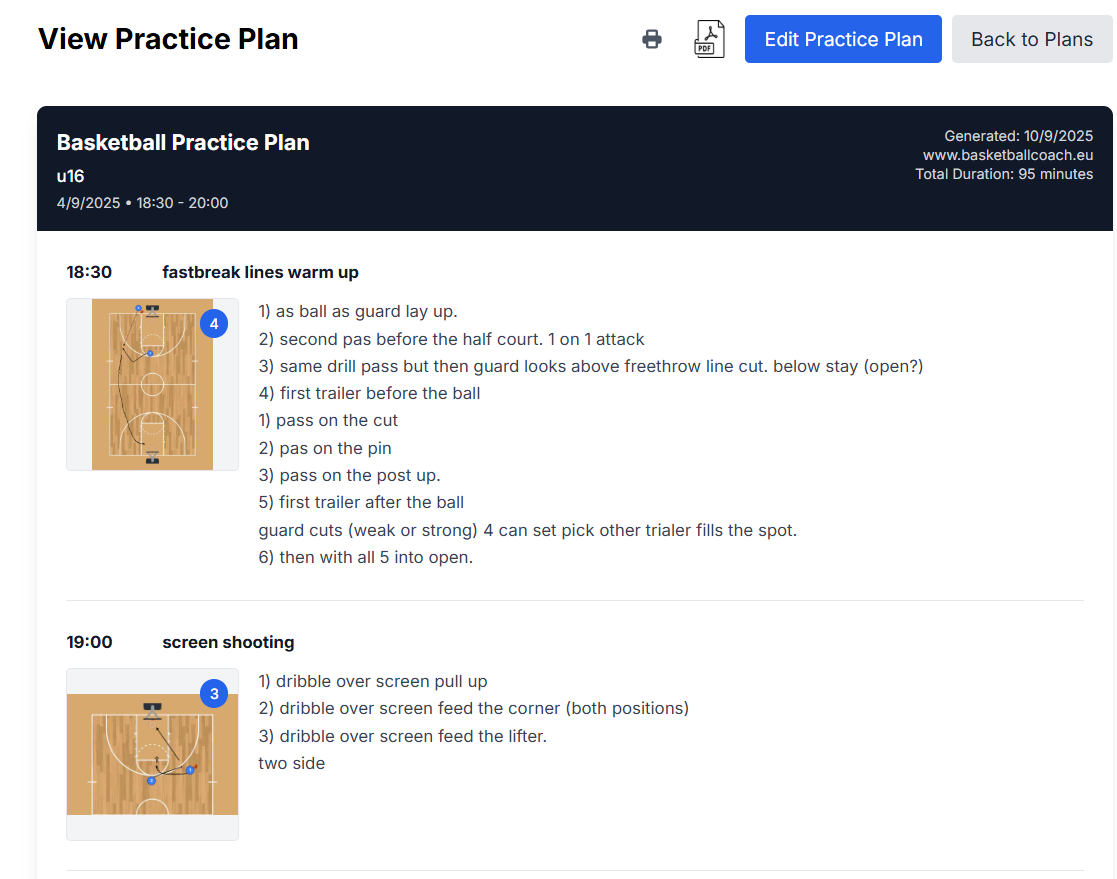Click the 19:00 drill start time
Screen dimensions: 1117x879
[89, 642]
